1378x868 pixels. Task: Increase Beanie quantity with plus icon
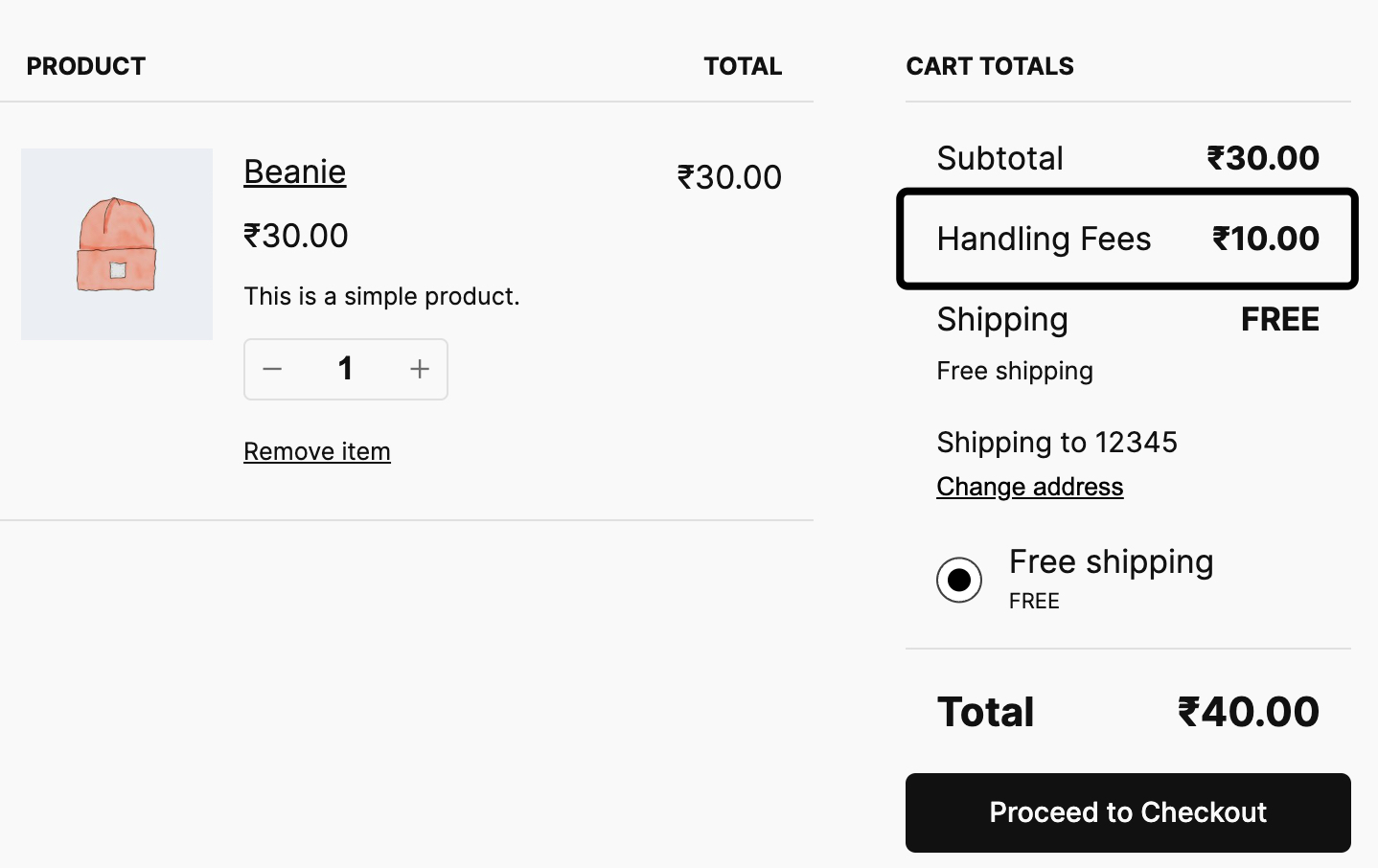420,369
